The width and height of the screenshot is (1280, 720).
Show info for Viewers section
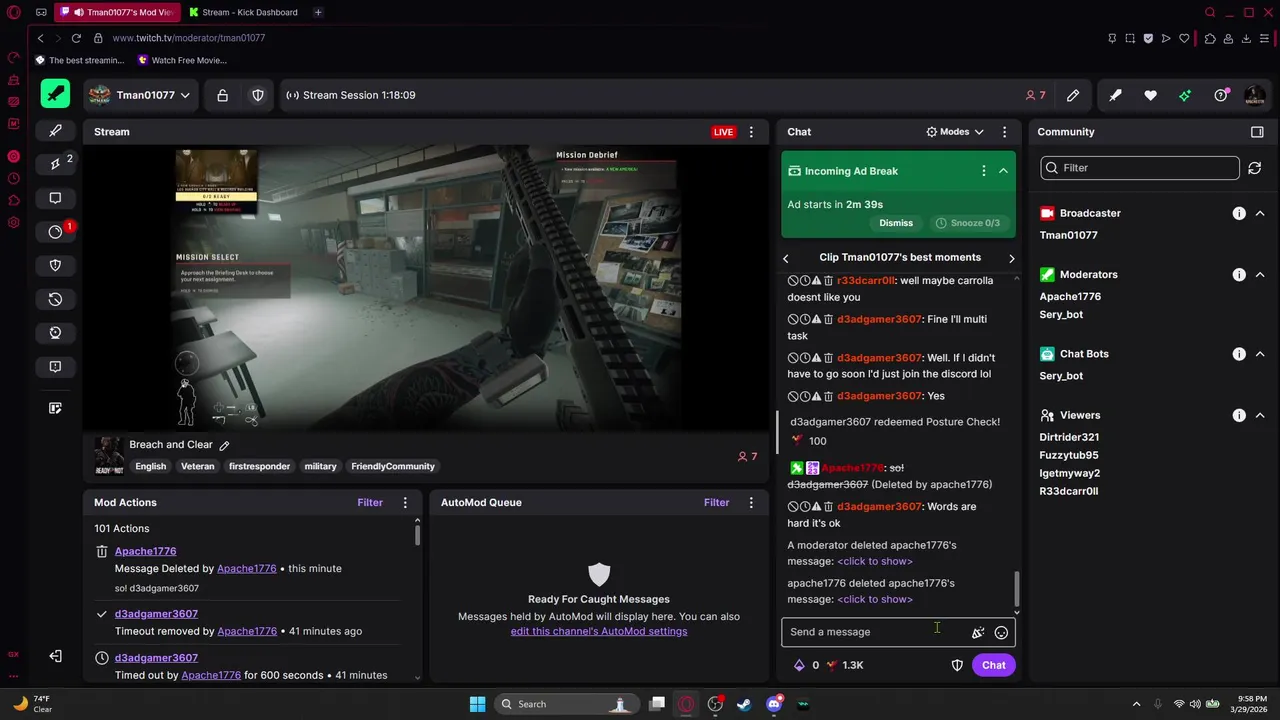pos(1239,415)
